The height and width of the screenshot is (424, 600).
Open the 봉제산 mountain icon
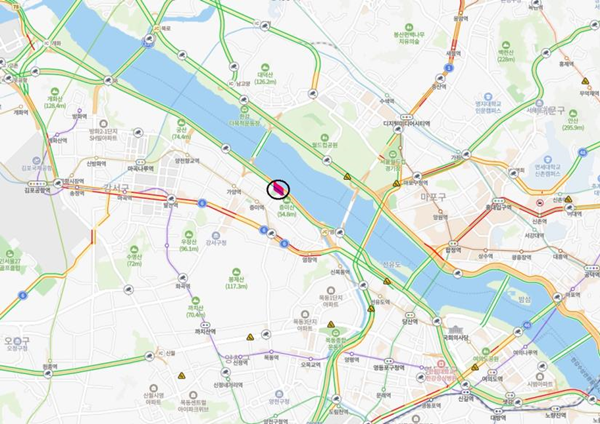click(236, 272)
